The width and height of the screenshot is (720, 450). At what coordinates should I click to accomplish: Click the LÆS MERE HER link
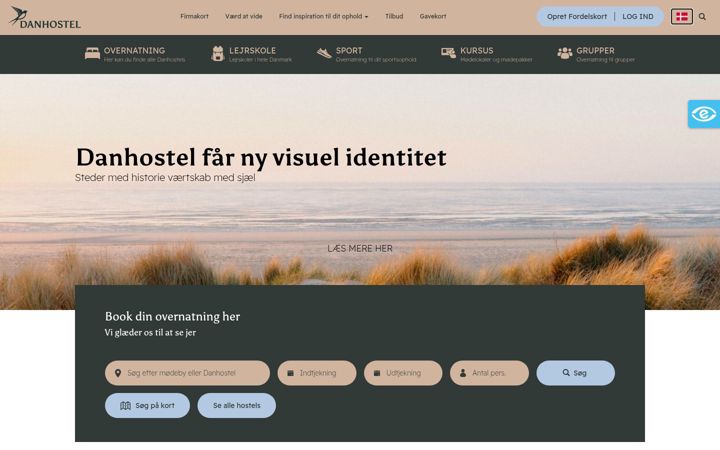(x=360, y=248)
